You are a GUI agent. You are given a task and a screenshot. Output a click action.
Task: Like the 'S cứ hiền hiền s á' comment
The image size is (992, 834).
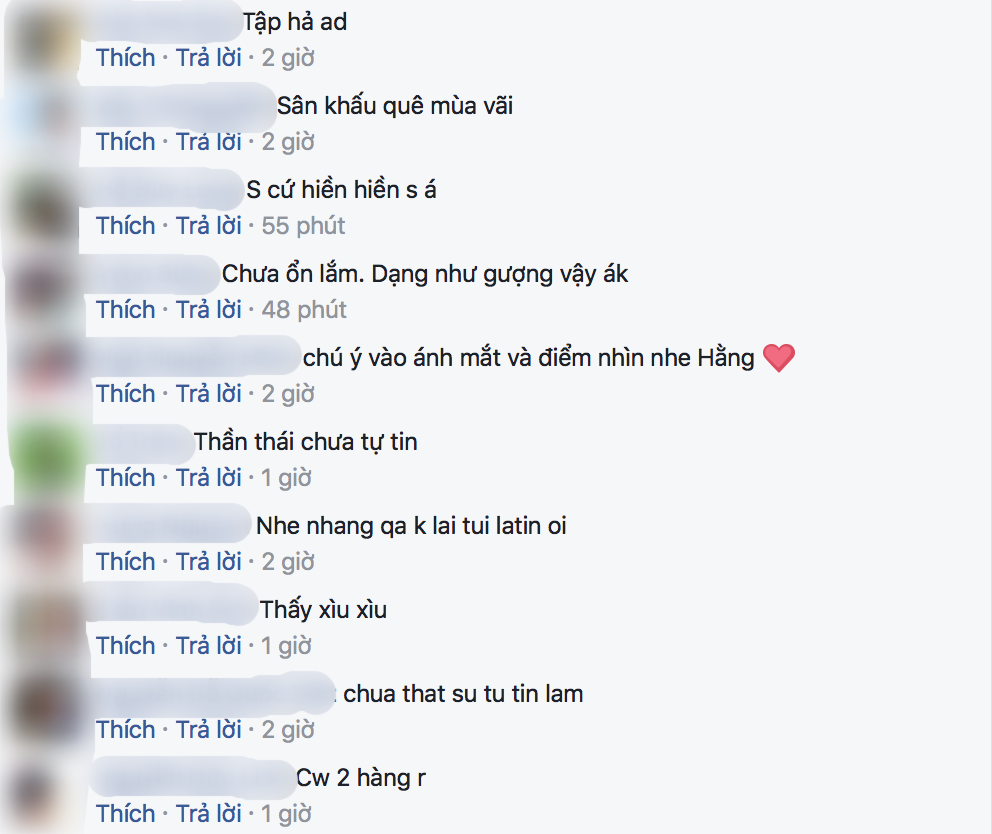point(125,226)
